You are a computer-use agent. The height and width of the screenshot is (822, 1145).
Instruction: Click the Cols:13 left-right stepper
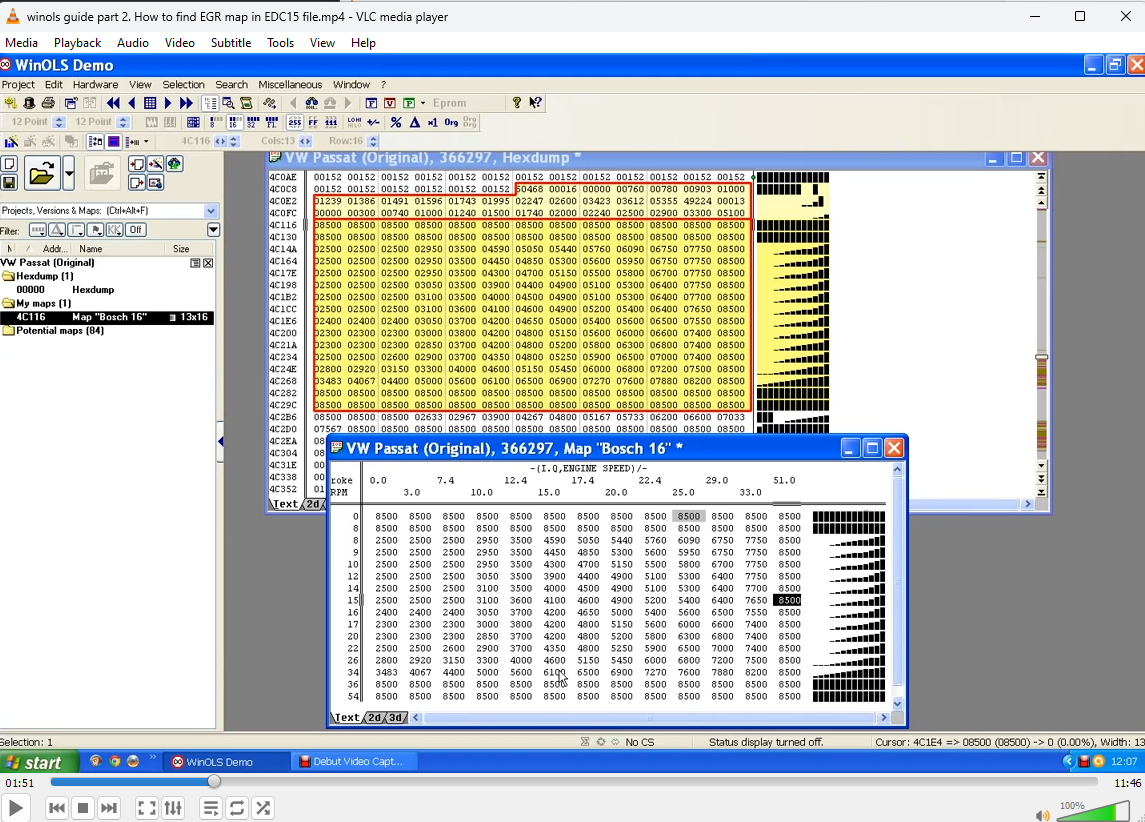point(305,141)
